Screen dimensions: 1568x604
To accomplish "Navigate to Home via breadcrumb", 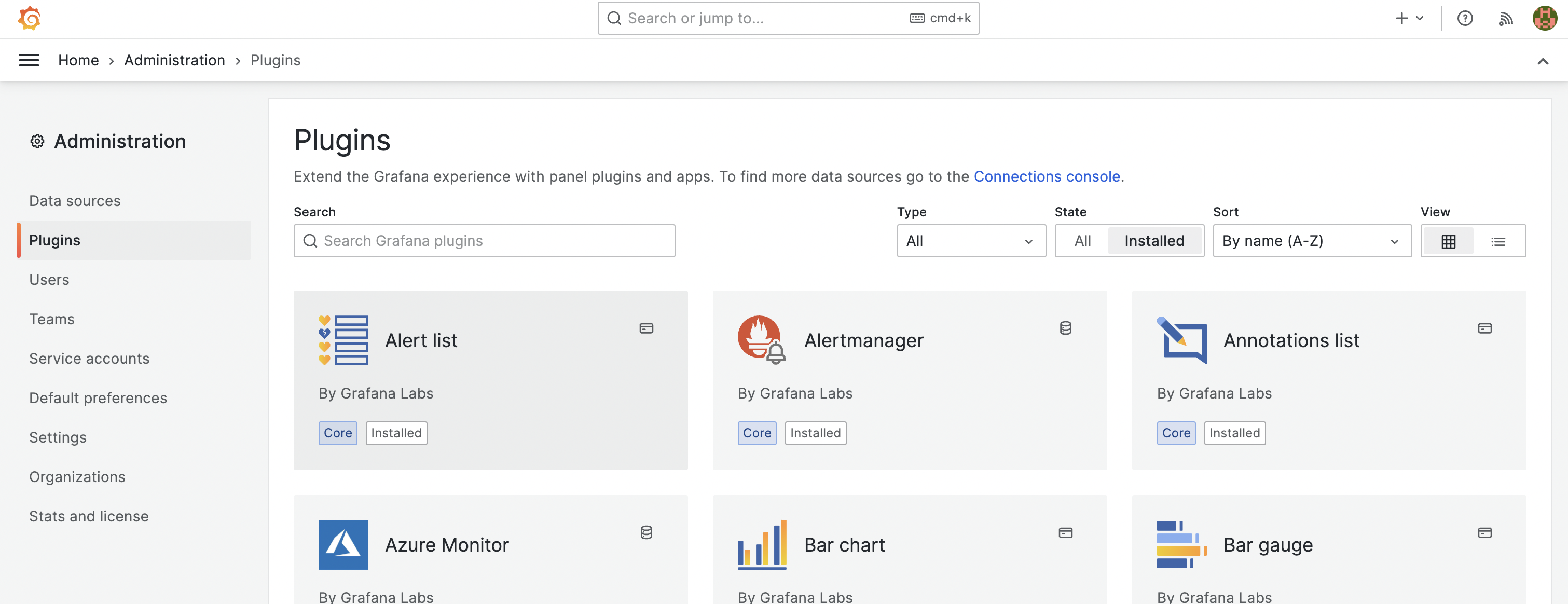I will (x=78, y=60).
